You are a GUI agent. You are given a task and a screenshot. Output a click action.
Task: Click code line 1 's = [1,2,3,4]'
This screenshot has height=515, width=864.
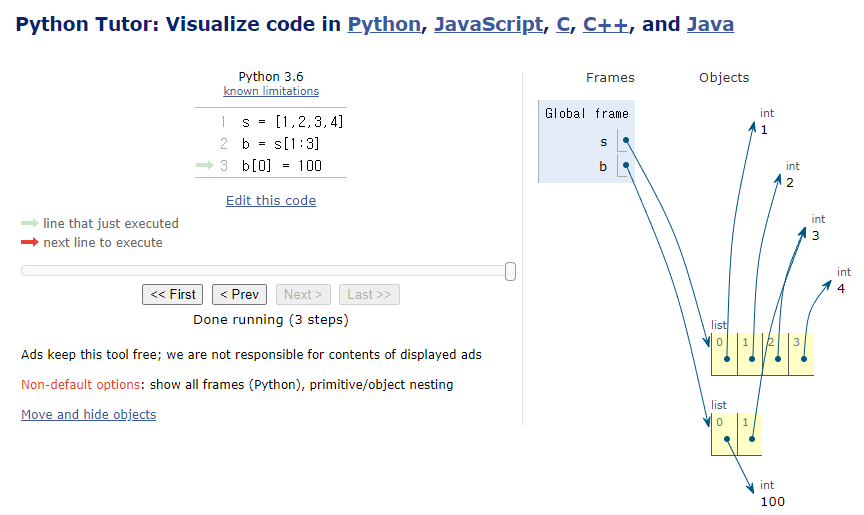click(293, 122)
